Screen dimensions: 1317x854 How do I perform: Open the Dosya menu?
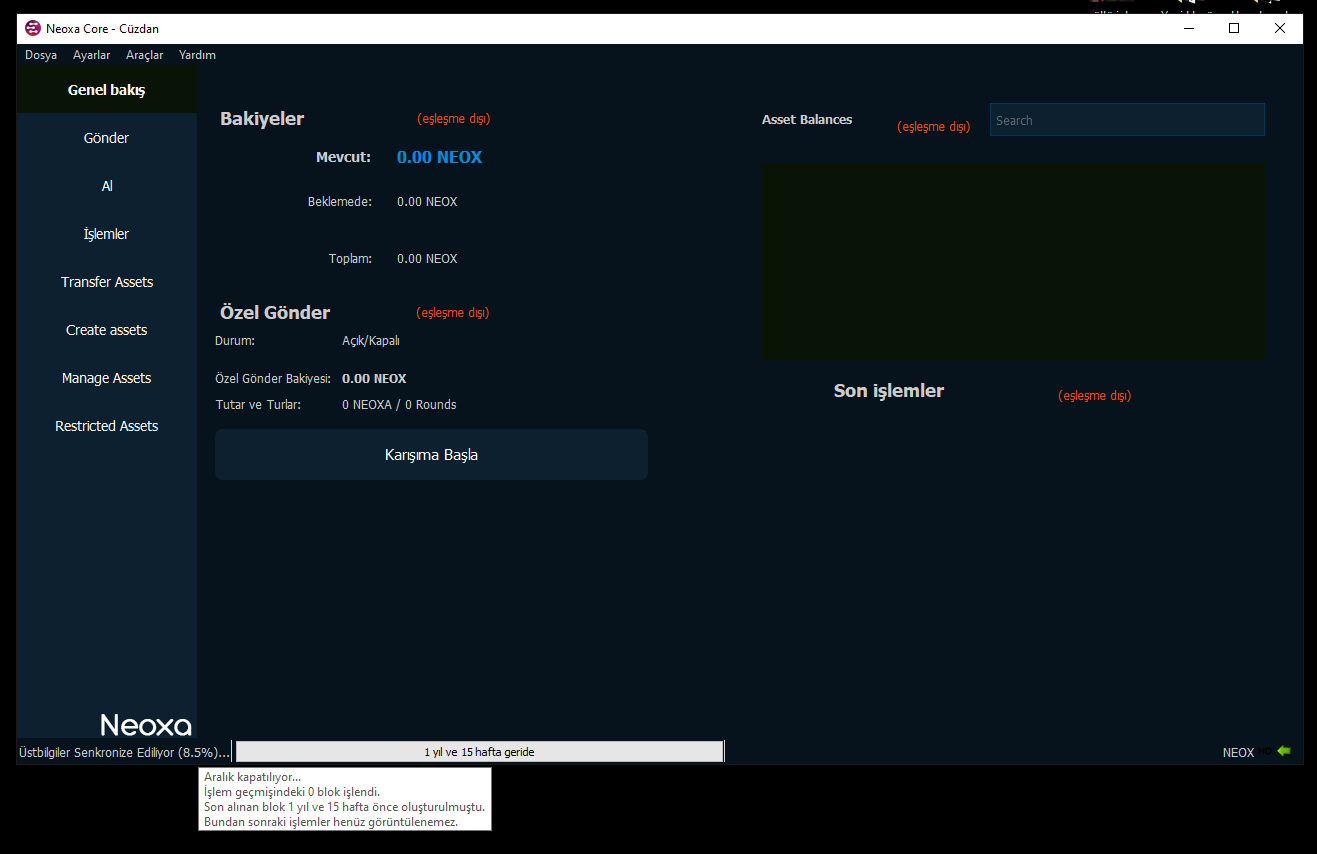point(41,55)
